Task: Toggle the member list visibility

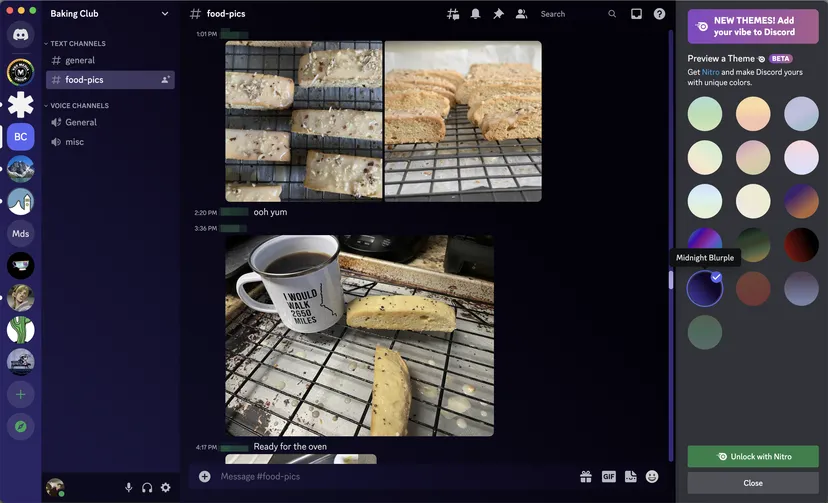Action: [x=521, y=14]
